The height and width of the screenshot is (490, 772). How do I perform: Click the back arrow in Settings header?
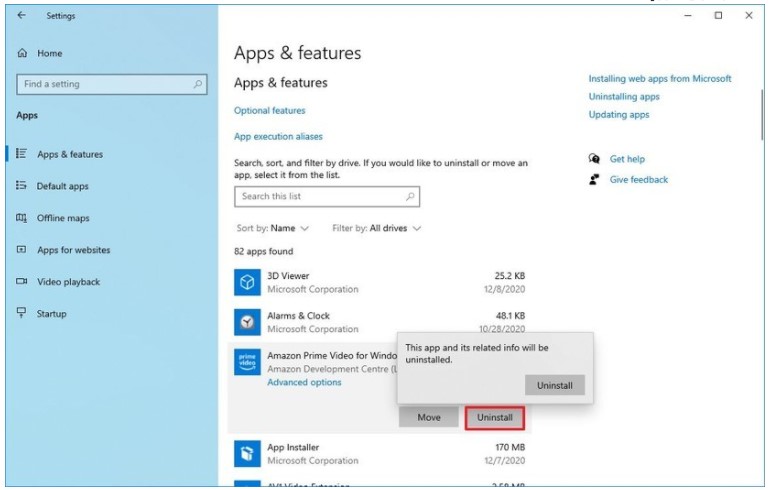pos(22,16)
